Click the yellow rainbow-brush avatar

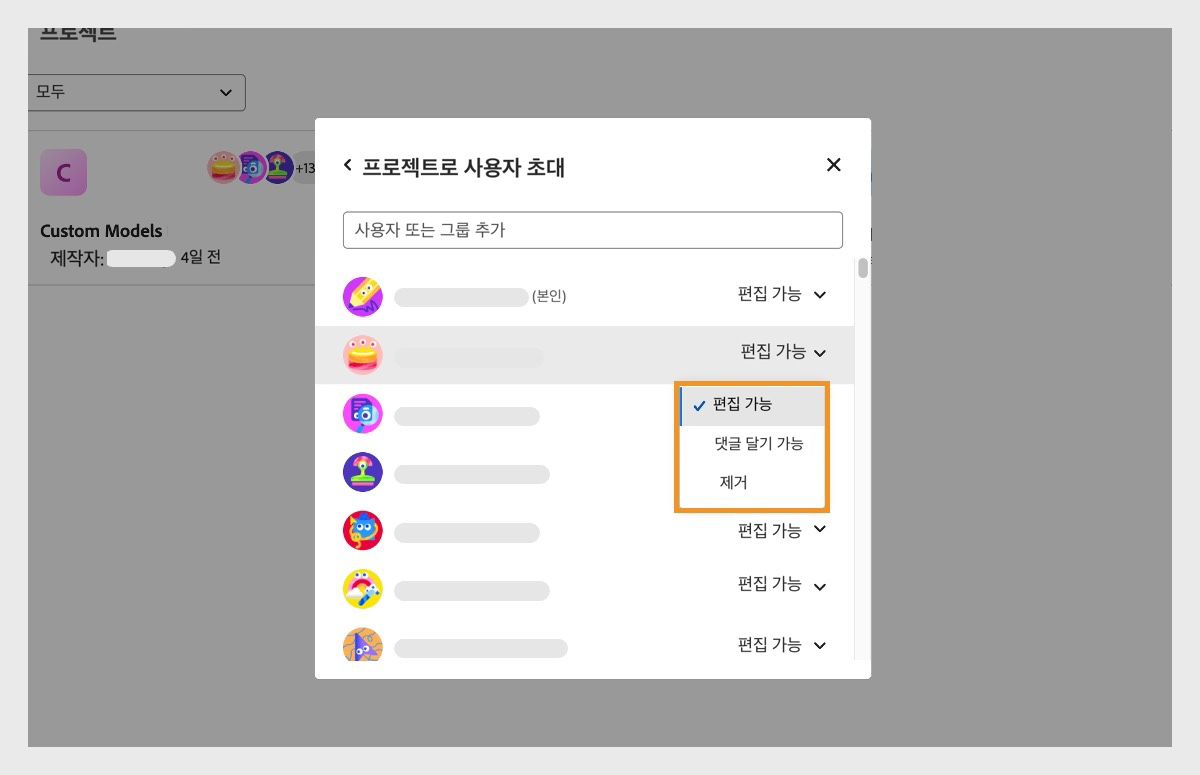(363, 590)
